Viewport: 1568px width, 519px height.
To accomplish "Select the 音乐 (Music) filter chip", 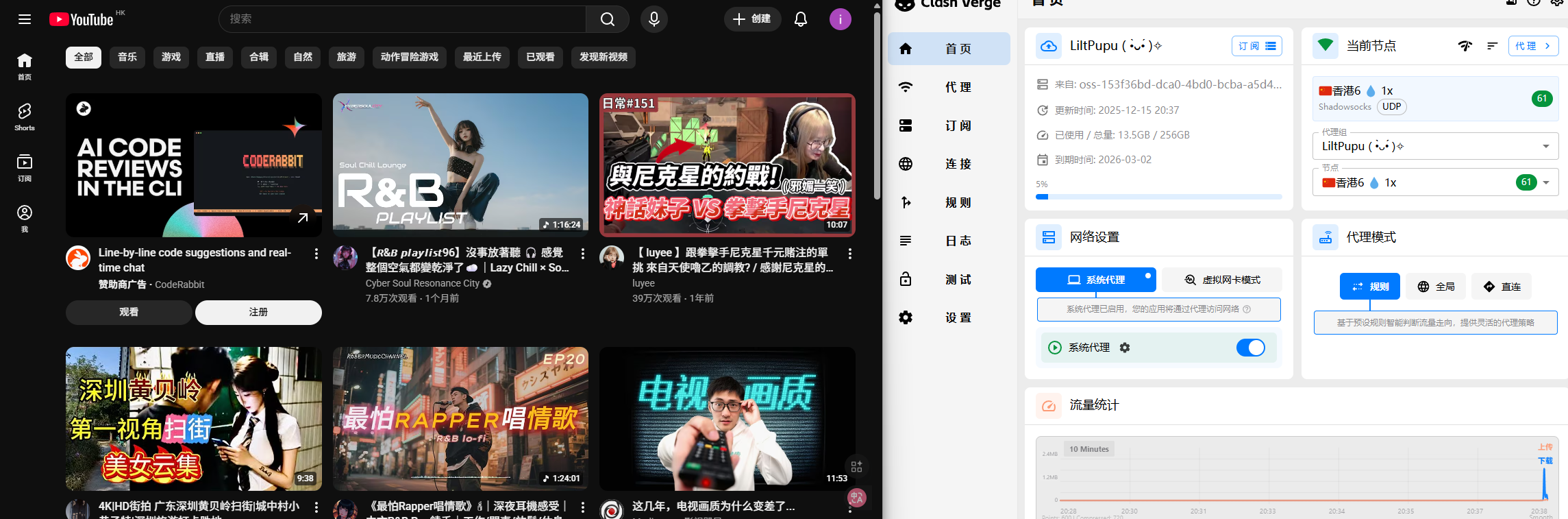I will 127,57.
